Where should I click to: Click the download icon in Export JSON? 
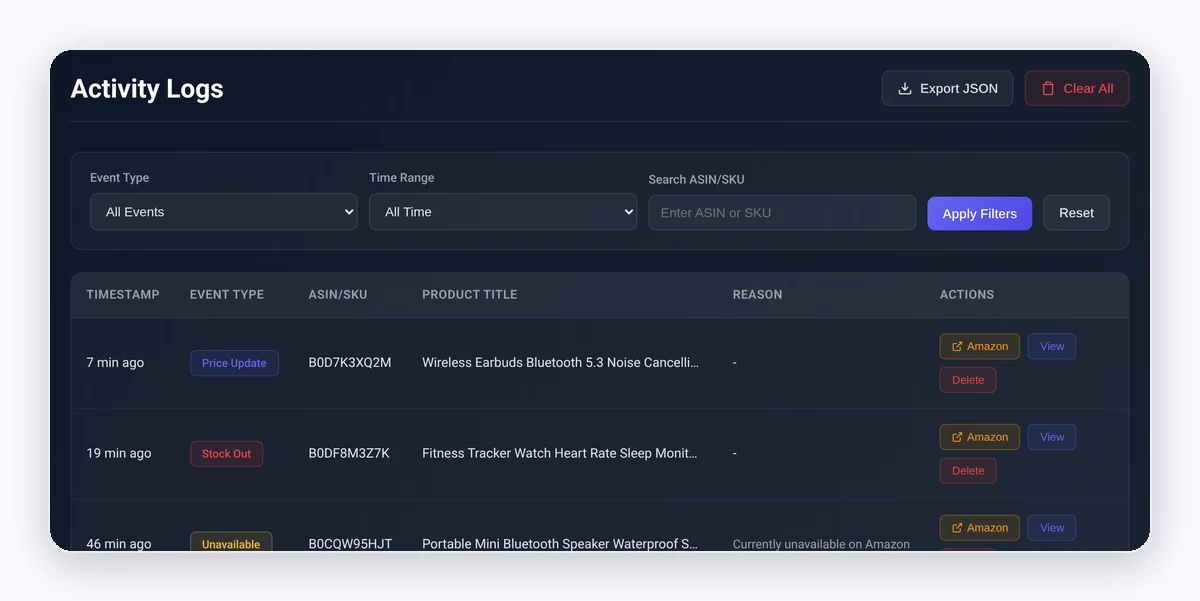pos(905,88)
